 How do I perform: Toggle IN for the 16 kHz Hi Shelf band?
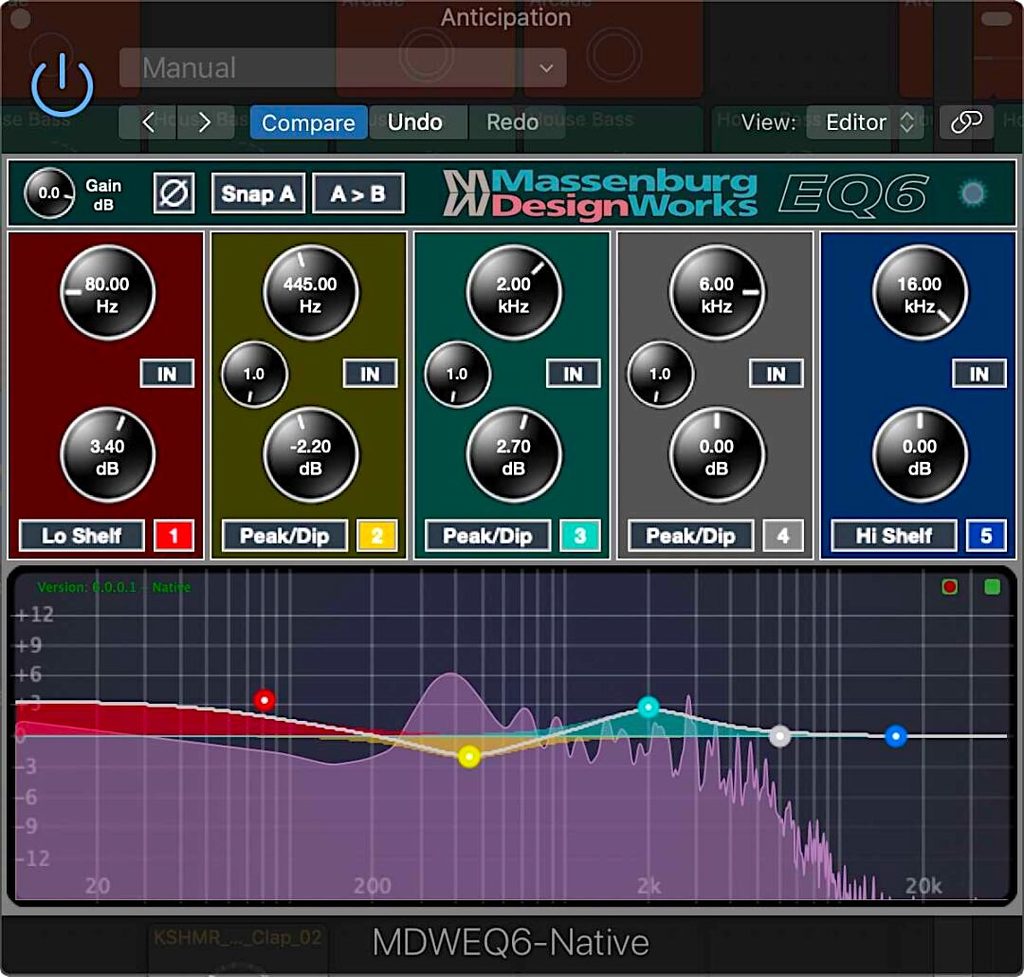click(x=979, y=374)
